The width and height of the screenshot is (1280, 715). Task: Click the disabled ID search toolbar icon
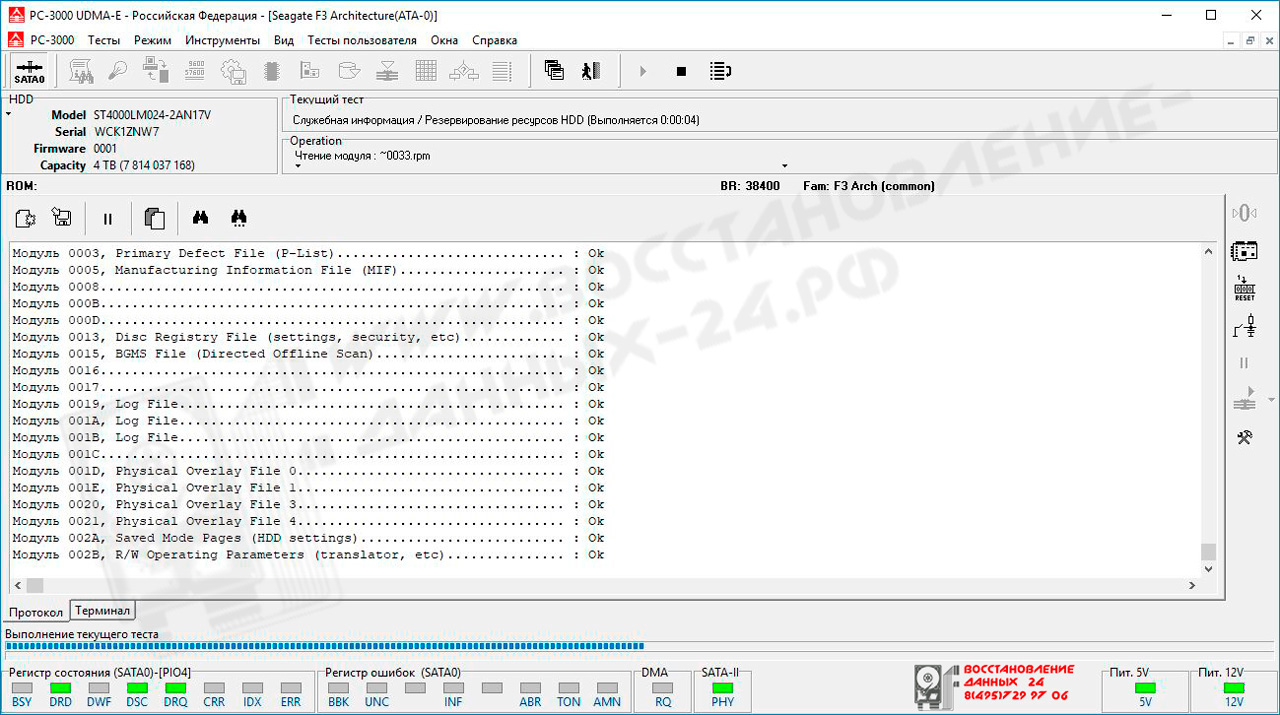pos(81,71)
